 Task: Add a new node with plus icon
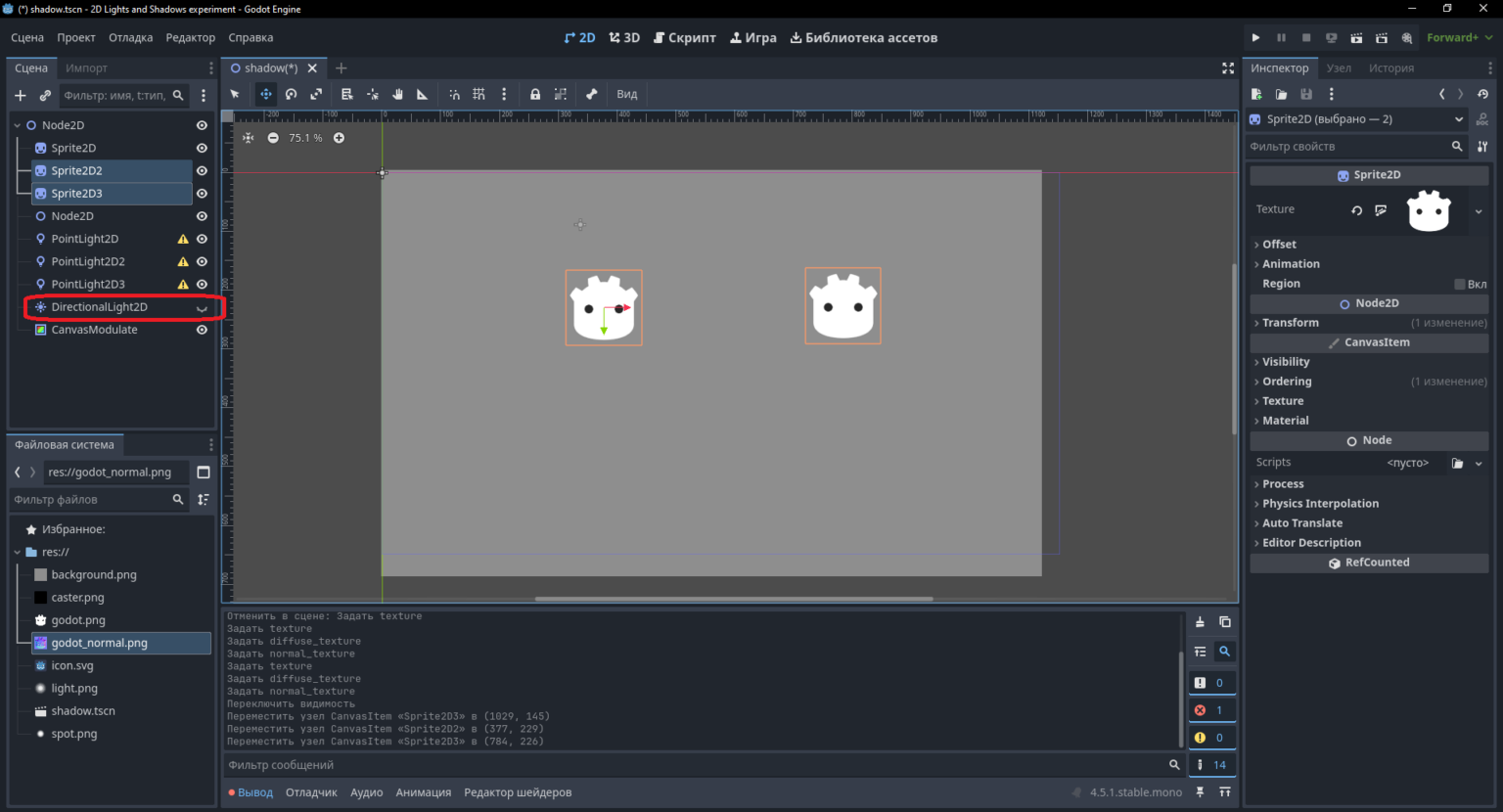[x=21, y=95]
